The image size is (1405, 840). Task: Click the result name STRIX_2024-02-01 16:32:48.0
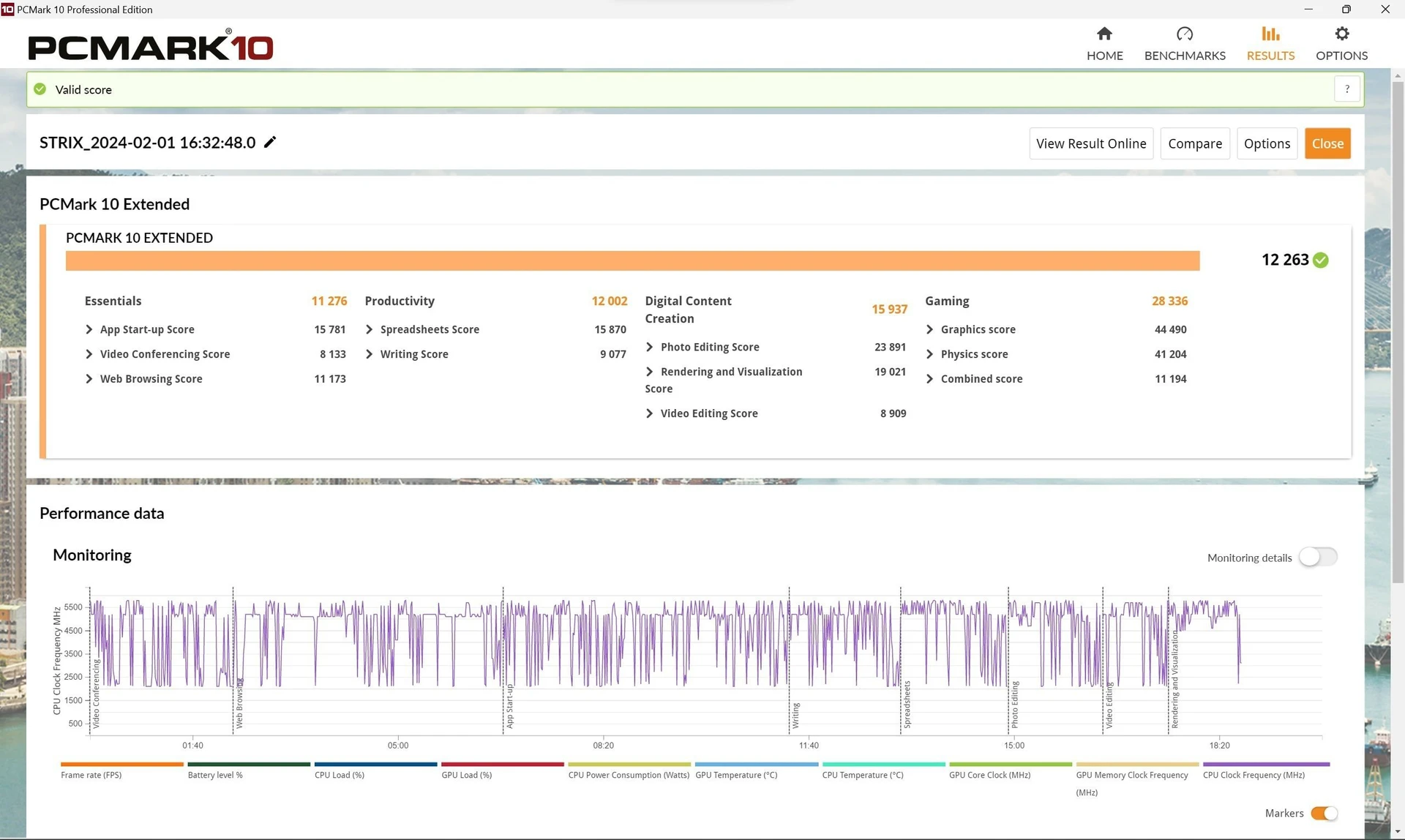pos(148,143)
